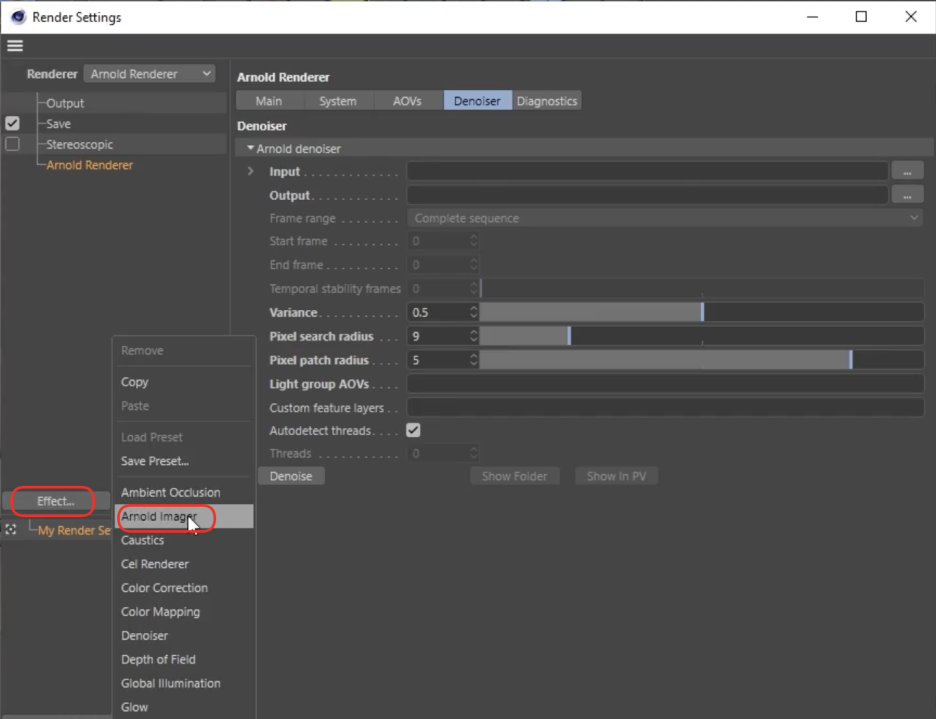936x719 pixels.
Task: Click the Effect... button
Action: (x=56, y=501)
